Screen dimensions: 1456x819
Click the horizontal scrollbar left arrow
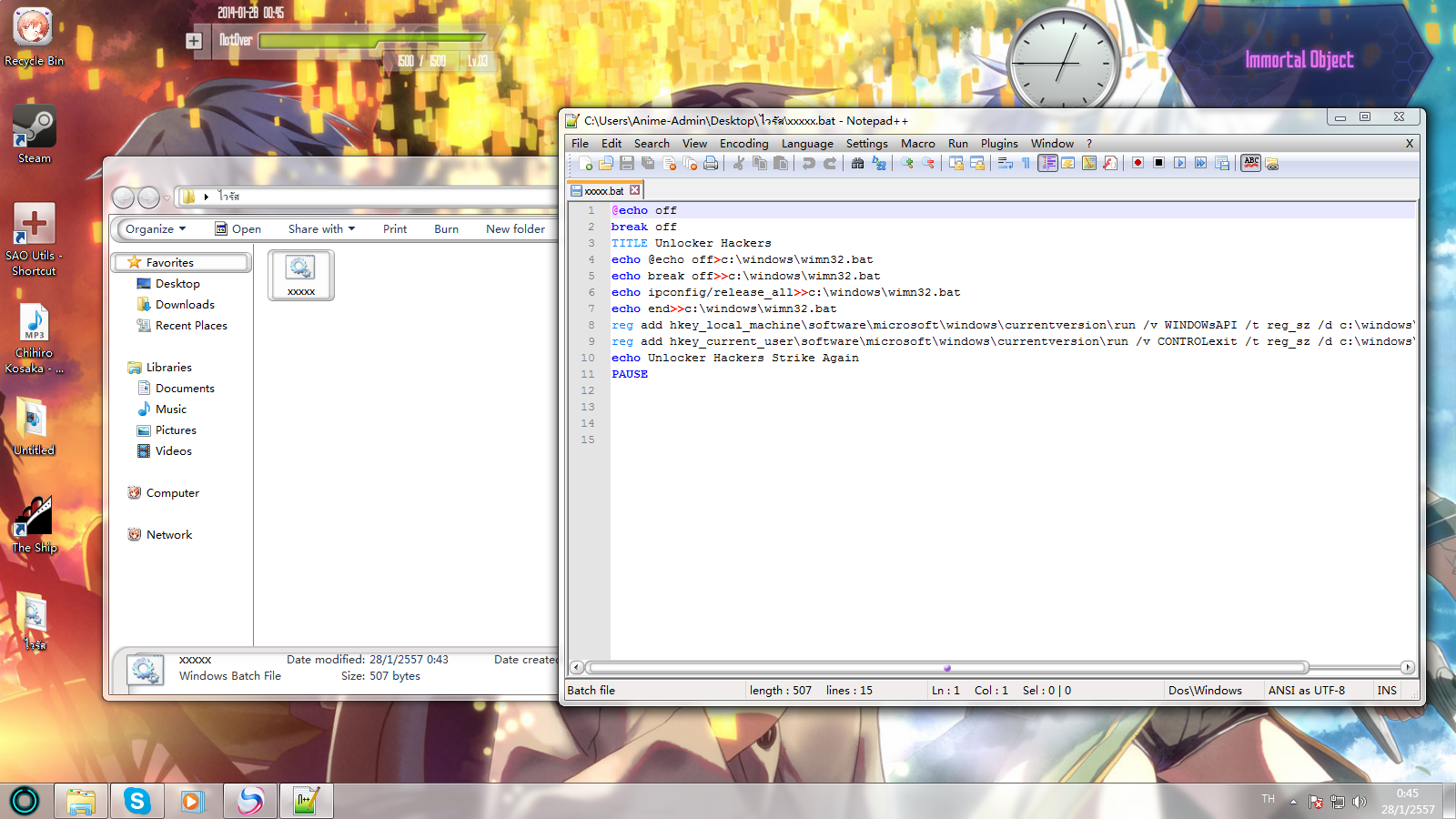[x=576, y=668]
